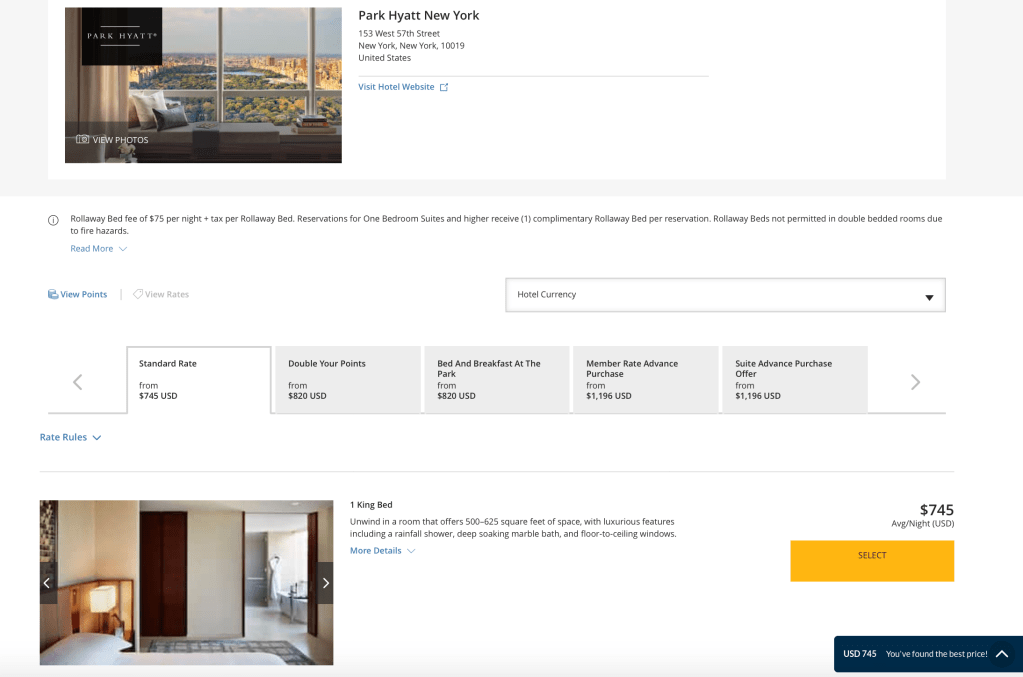Expand the Rate Rules section

(70, 437)
